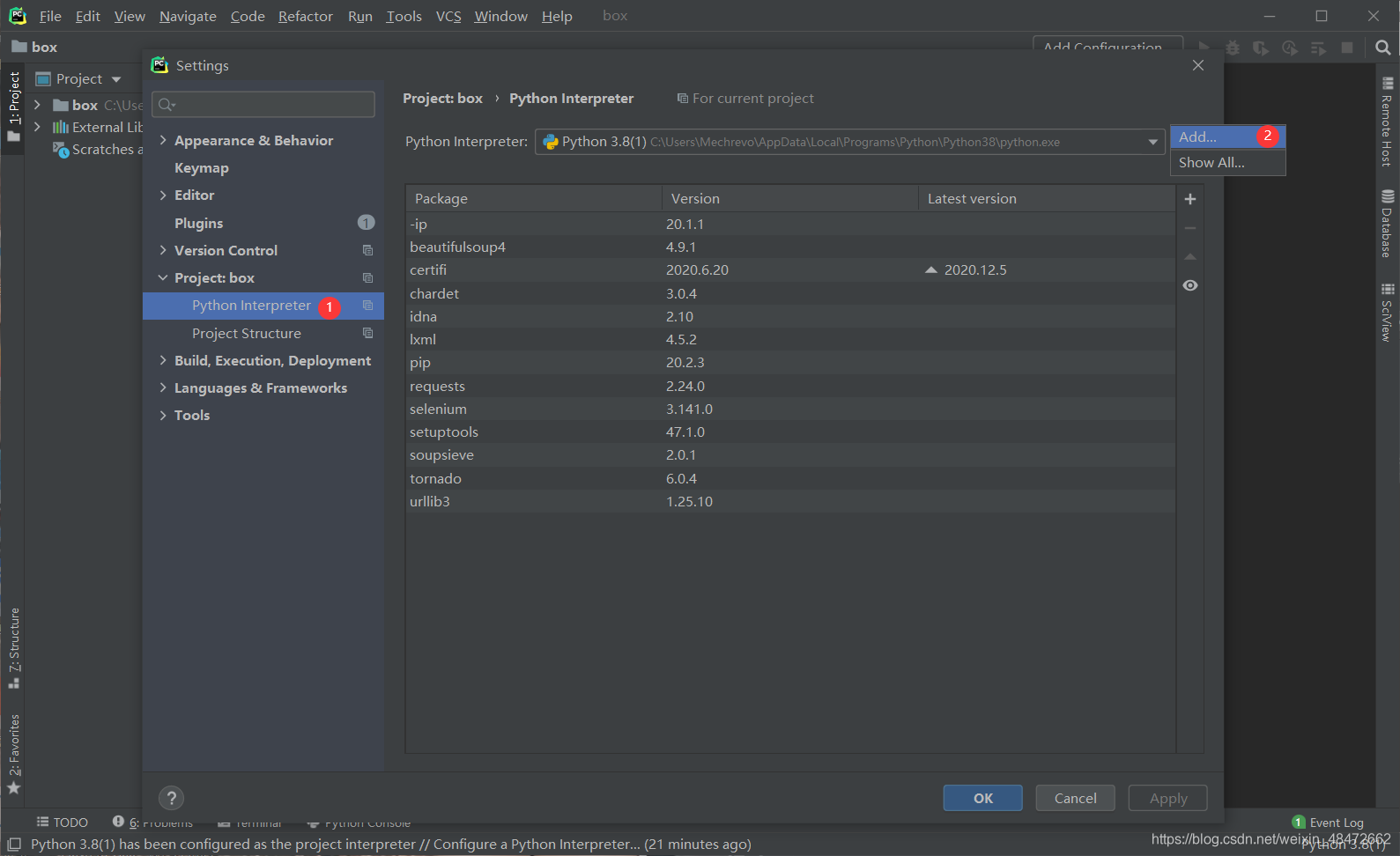Open the File menu
1400x856 pixels.
(50, 16)
